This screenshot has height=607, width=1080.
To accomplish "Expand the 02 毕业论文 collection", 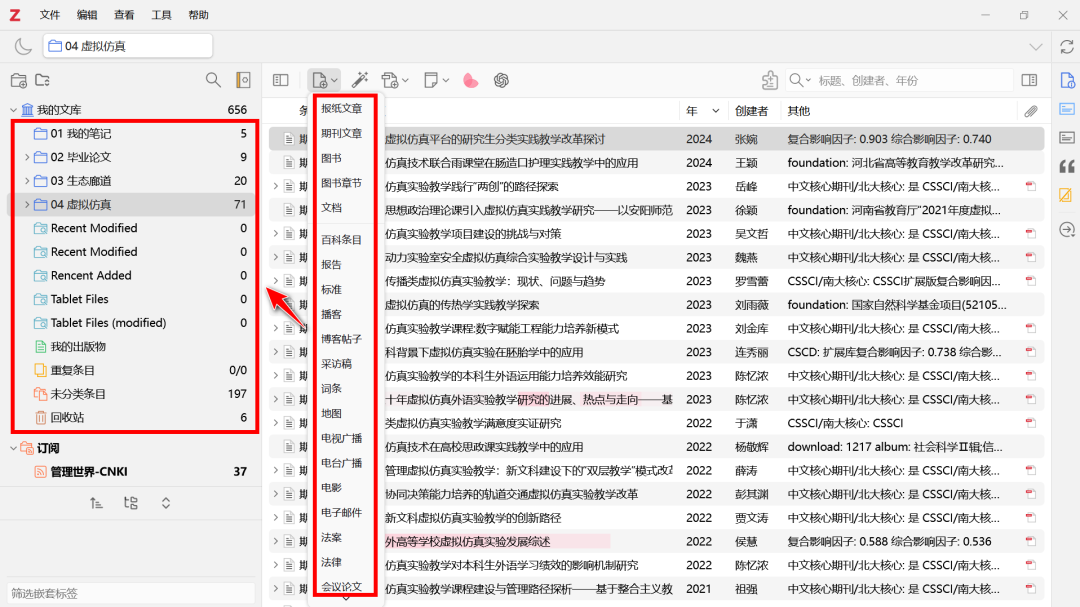I will tap(27, 157).
